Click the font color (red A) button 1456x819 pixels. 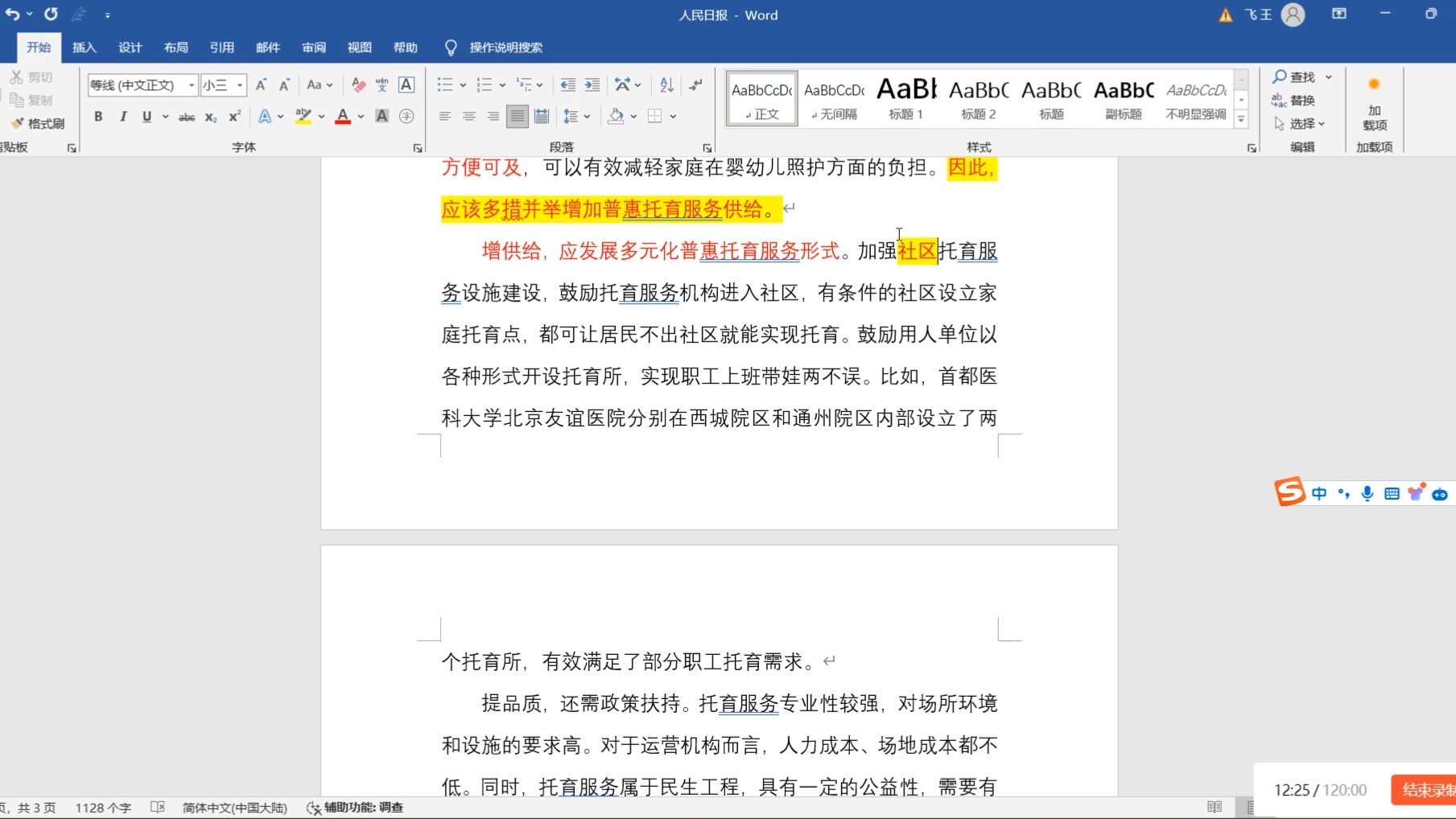coord(343,117)
